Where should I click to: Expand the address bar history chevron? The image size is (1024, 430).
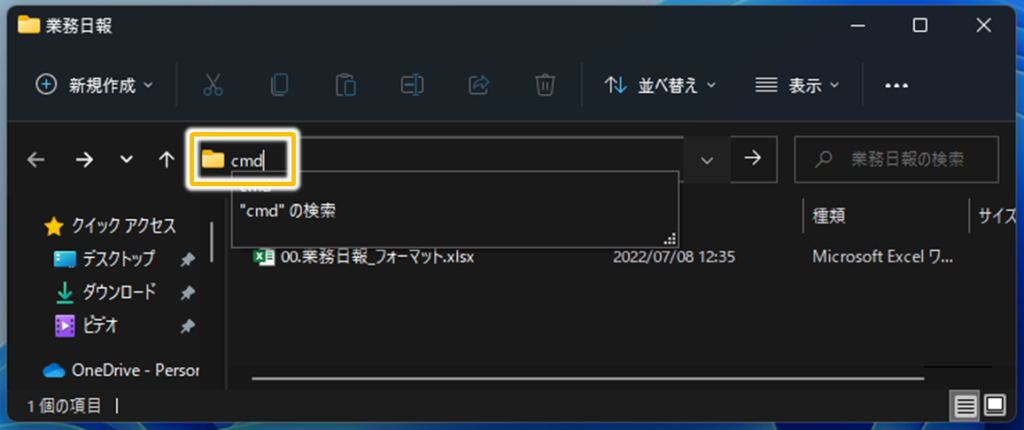coord(707,159)
